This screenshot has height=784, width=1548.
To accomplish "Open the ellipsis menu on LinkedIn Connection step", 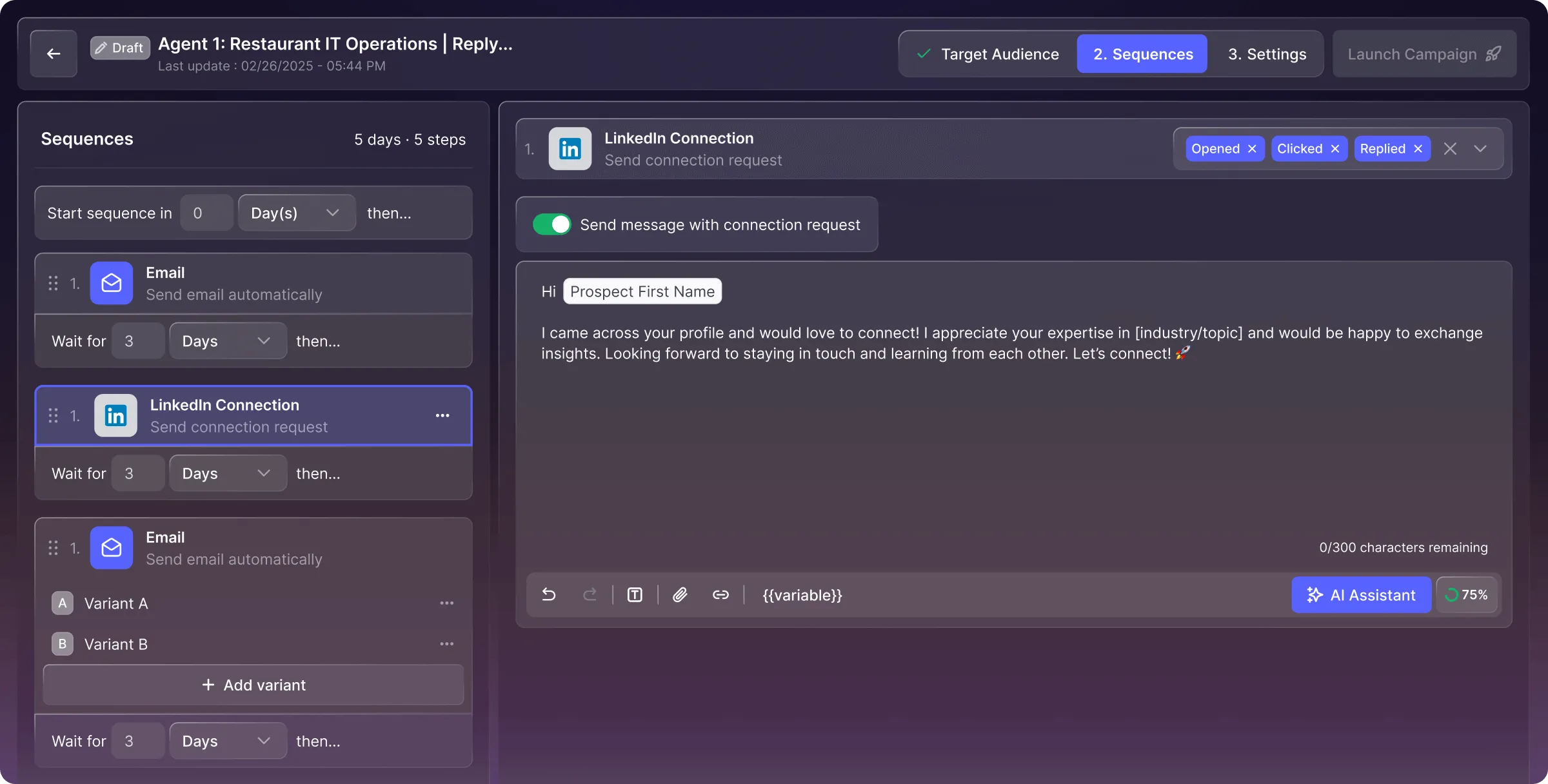I will (x=443, y=416).
